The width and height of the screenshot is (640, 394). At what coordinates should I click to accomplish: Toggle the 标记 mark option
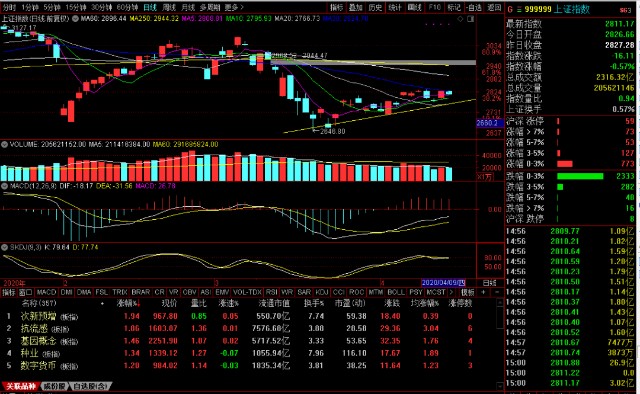(x=454, y=7)
